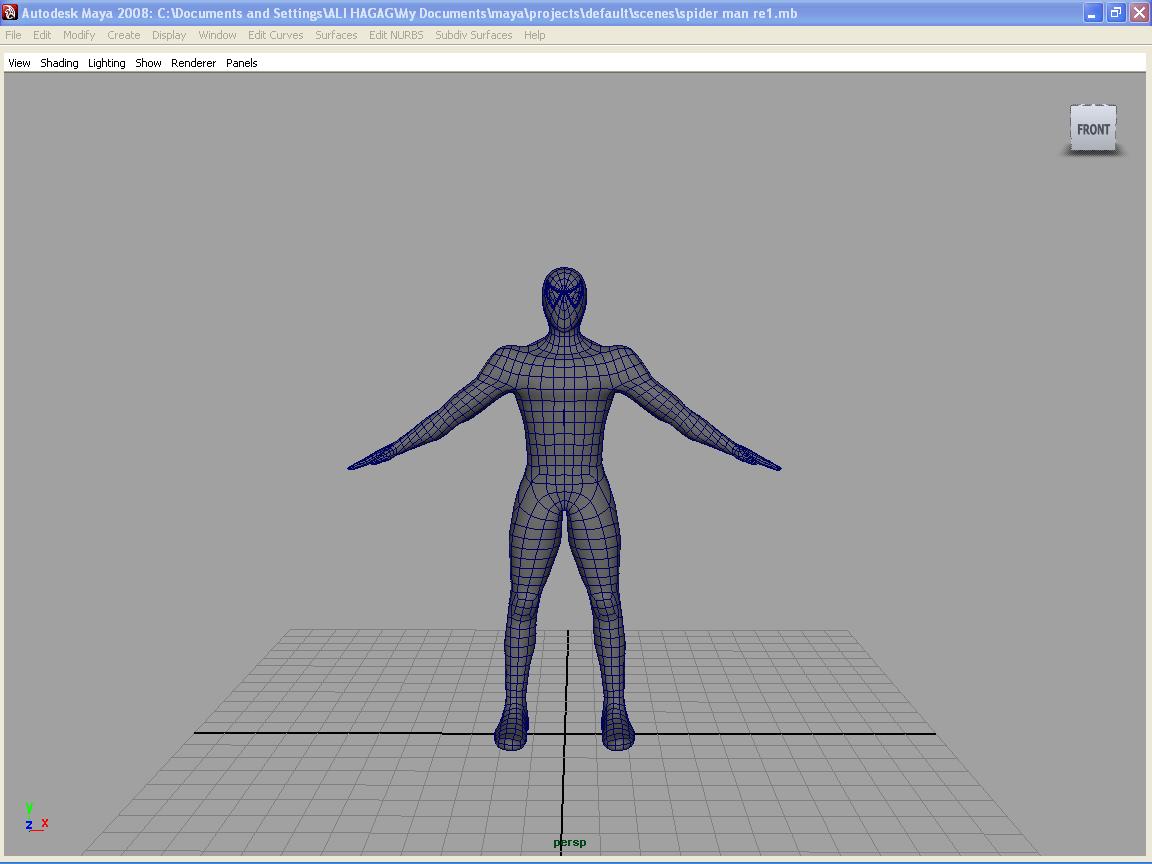The height and width of the screenshot is (864, 1152).
Task: Open the Window menu
Action: pos(217,35)
